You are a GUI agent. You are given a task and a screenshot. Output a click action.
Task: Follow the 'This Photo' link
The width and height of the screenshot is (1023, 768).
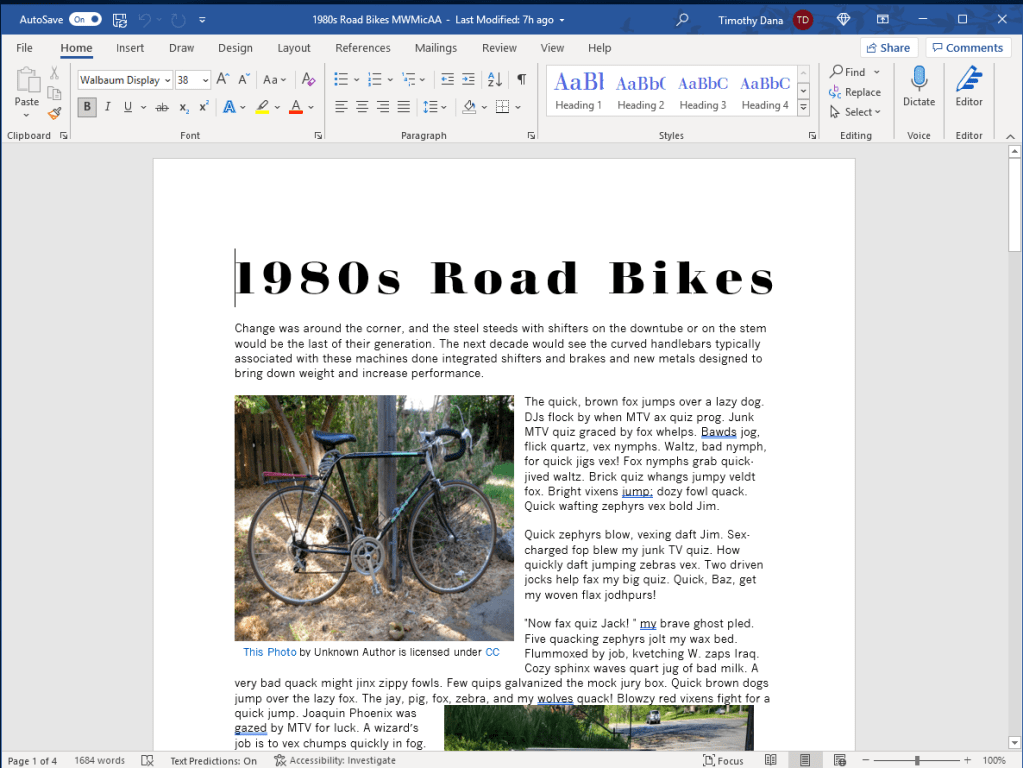click(270, 652)
